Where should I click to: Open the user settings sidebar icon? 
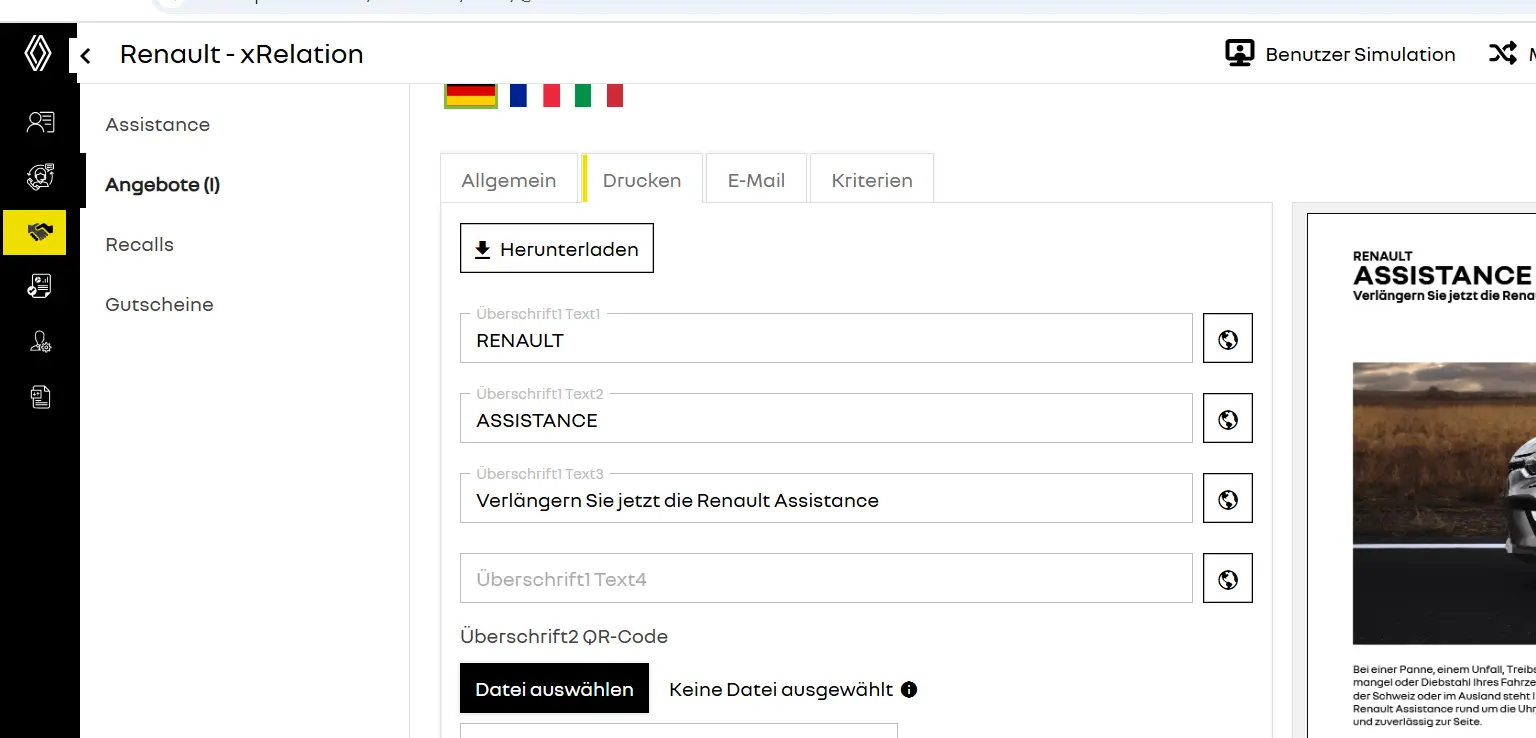click(x=40, y=343)
